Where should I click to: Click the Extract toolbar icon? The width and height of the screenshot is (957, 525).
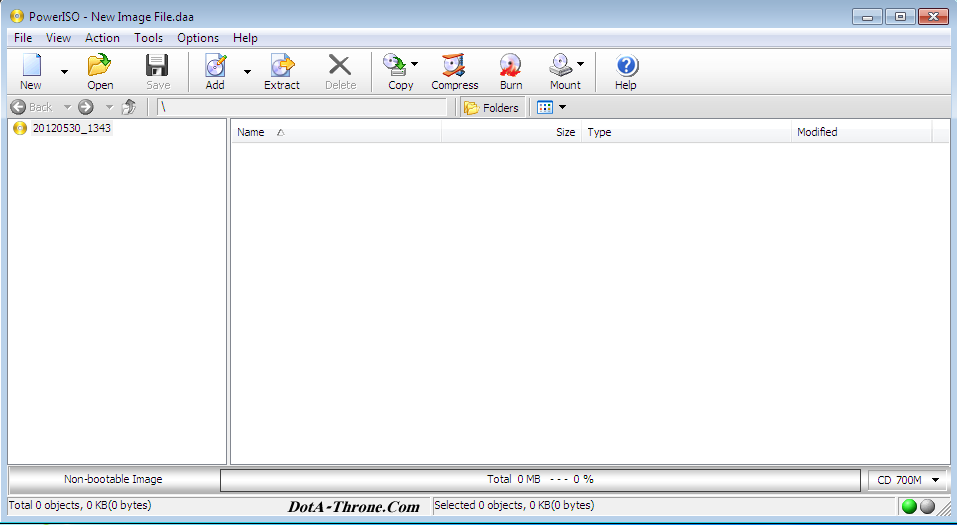282,65
